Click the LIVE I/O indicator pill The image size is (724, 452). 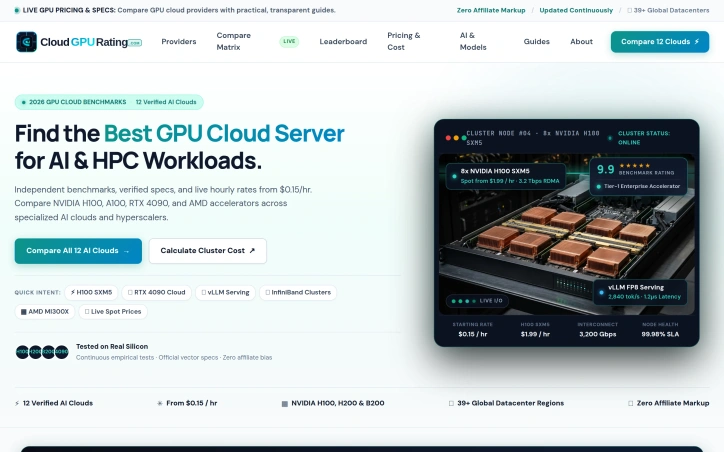[x=477, y=301]
